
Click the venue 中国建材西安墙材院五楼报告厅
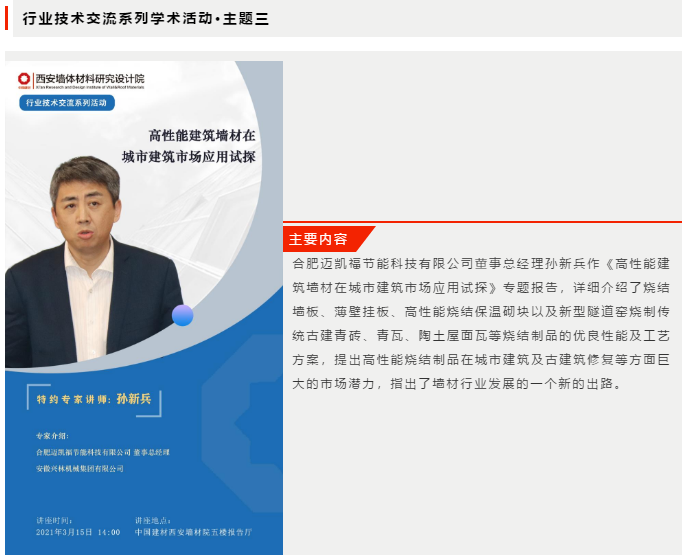click(193, 532)
